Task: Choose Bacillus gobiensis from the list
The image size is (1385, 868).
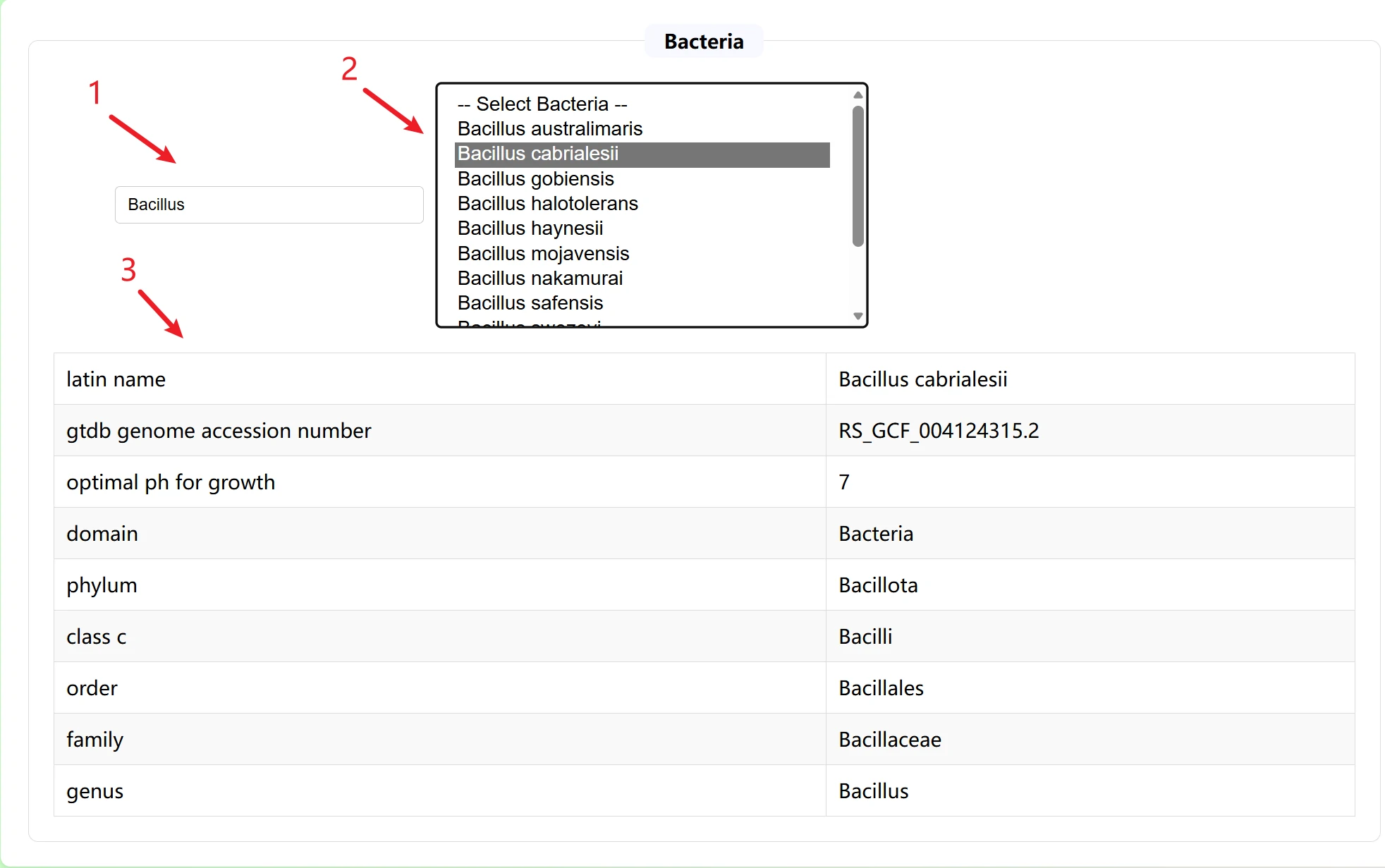Action: (536, 179)
